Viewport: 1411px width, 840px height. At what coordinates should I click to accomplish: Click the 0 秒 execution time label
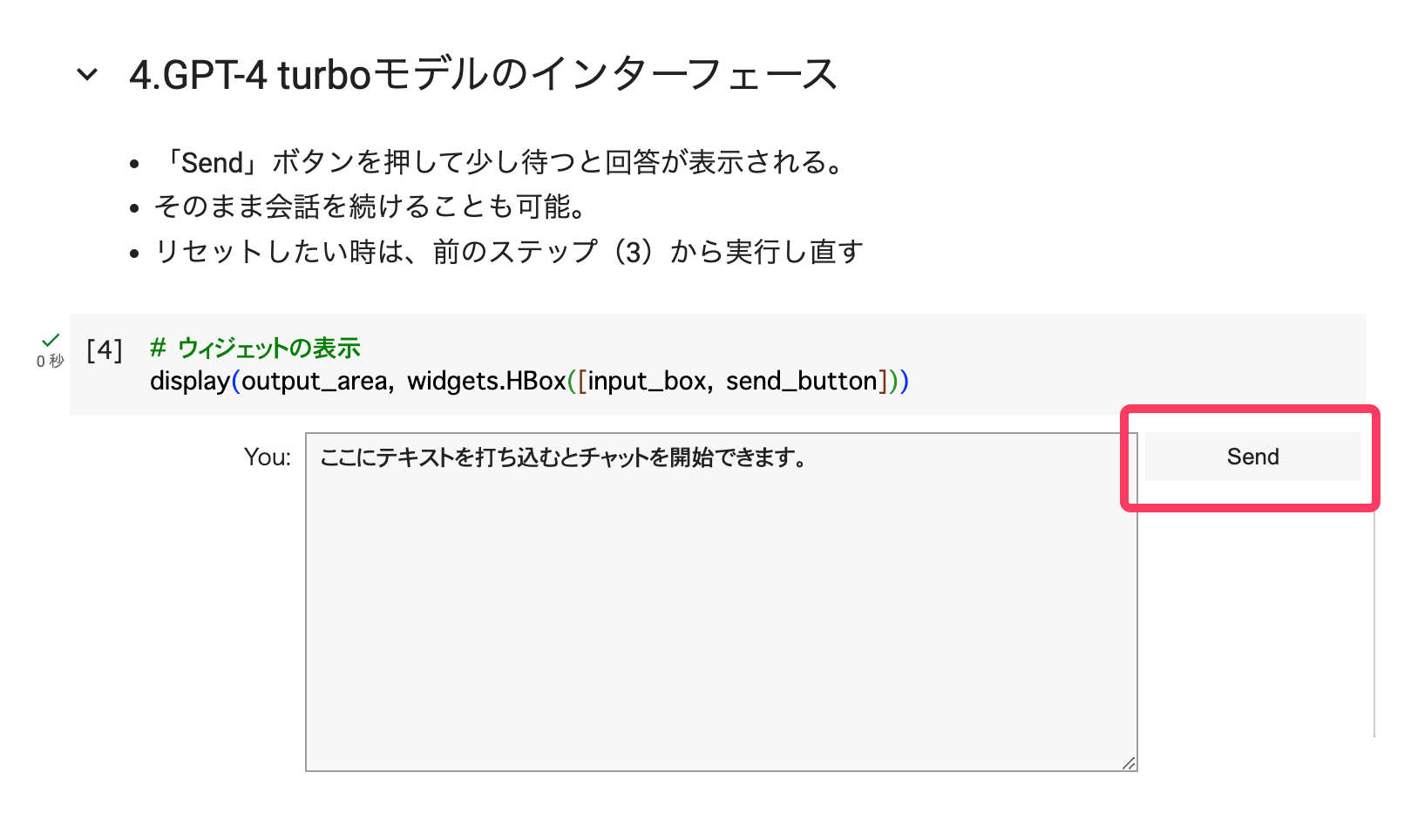pos(50,361)
